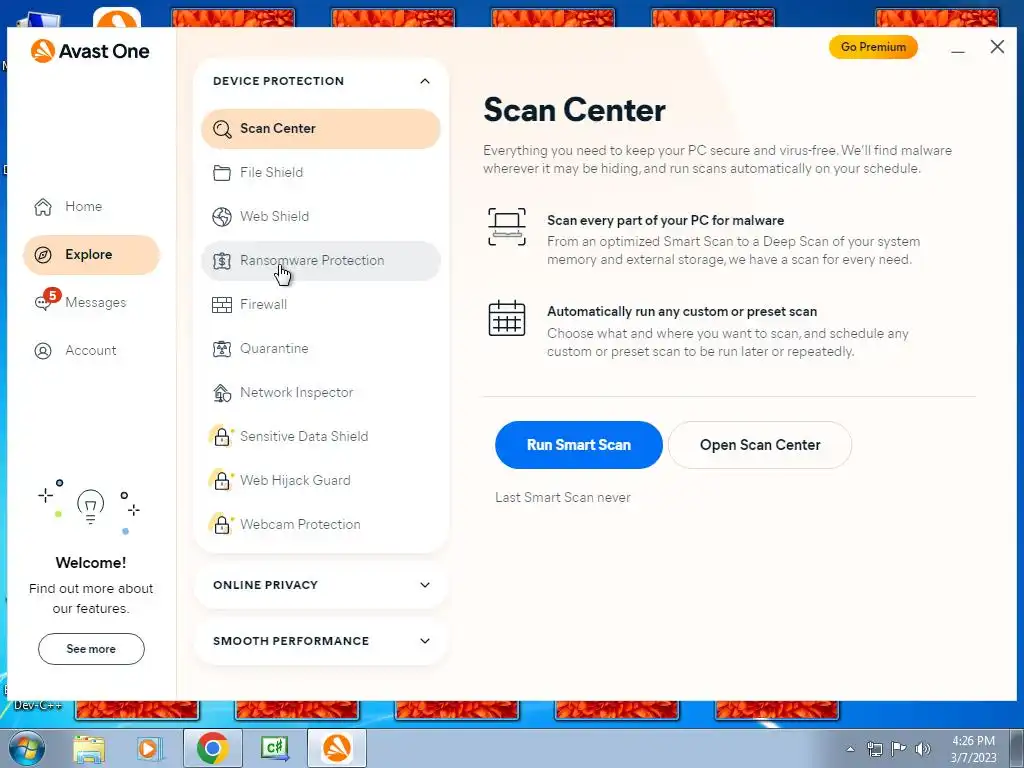The image size is (1024, 768).
Task: Open Sensitive Data Shield item
Action: pyautogui.click(x=321, y=436)
